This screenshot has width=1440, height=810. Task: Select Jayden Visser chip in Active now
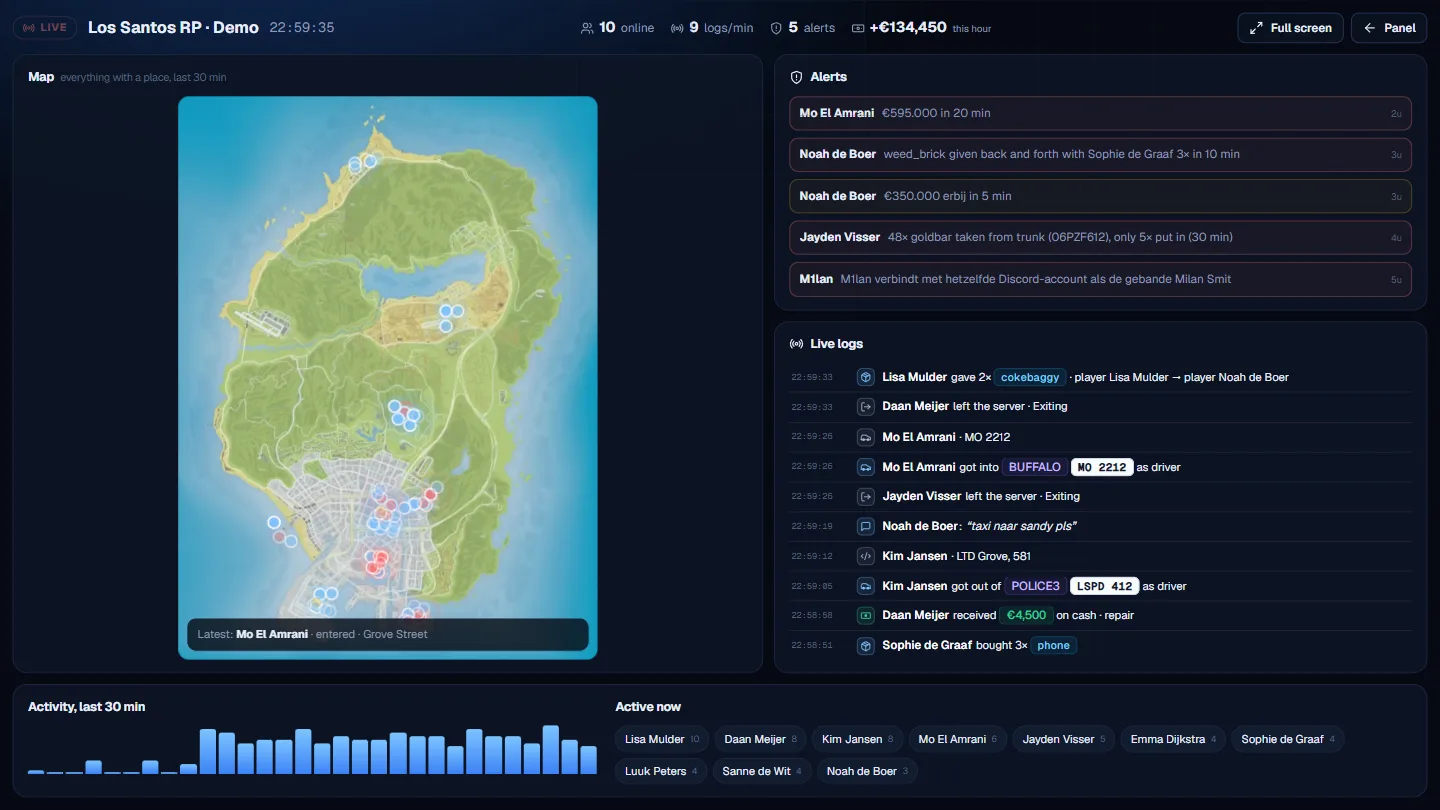pyautogui.click(x=1064, y=739)
